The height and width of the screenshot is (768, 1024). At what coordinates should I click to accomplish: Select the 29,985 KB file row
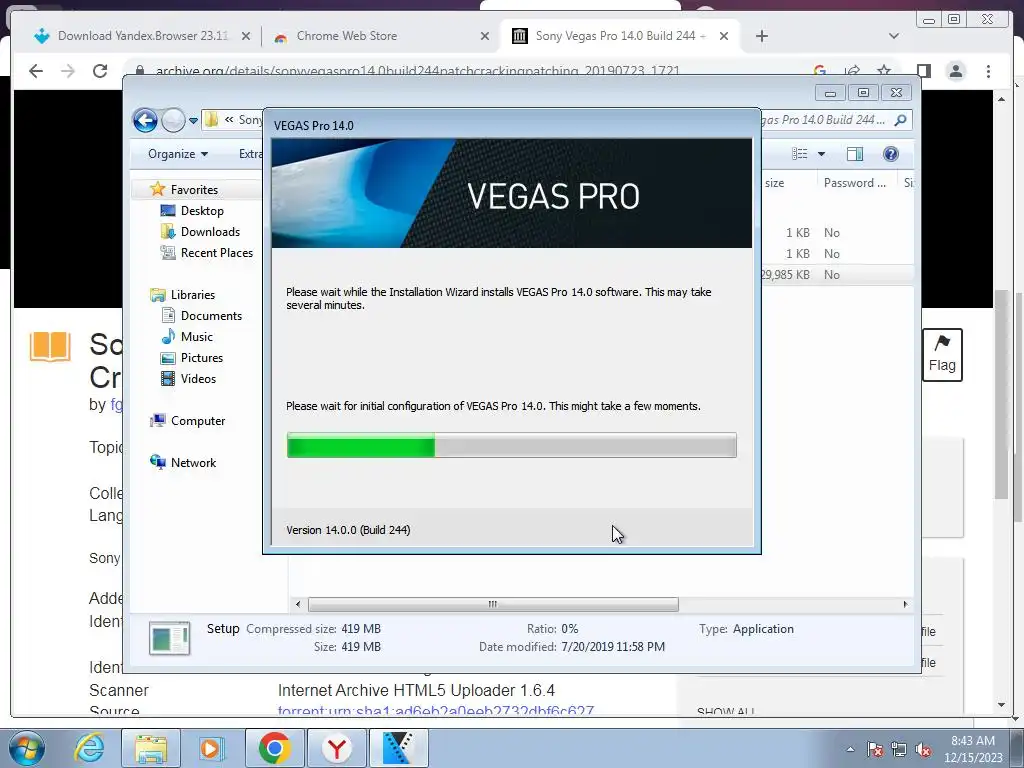pos(838,274)
